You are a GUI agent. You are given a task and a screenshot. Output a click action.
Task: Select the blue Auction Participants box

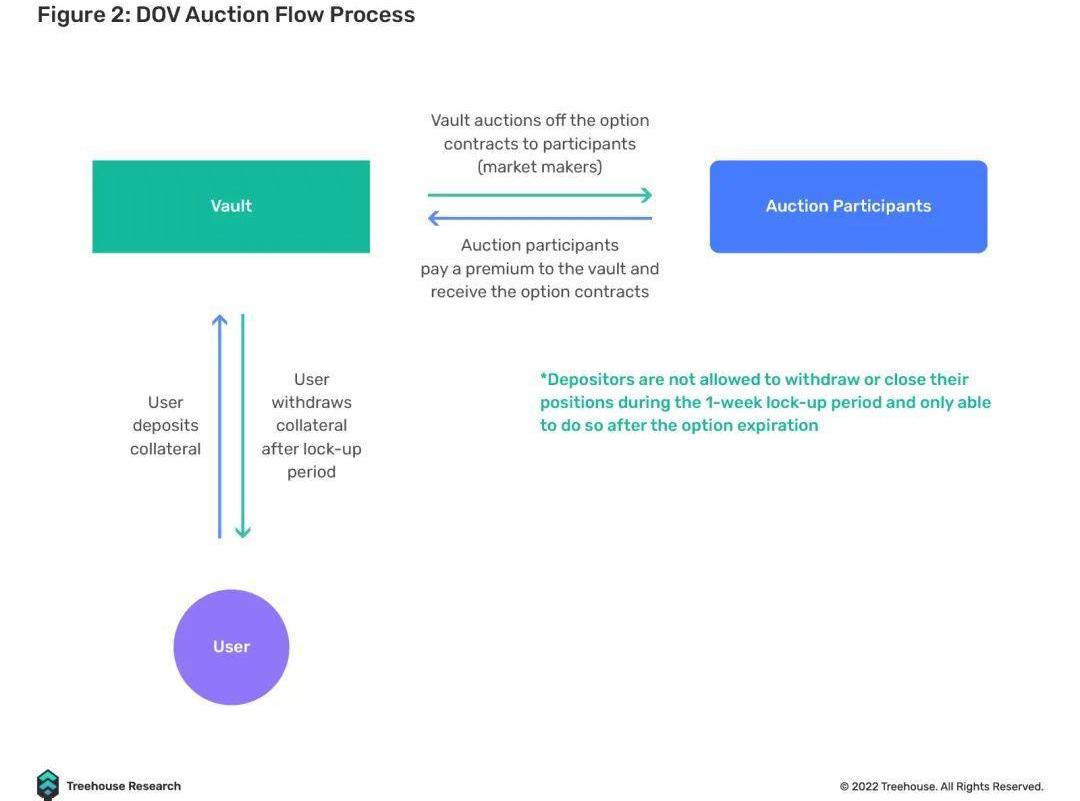coord(848,206)
